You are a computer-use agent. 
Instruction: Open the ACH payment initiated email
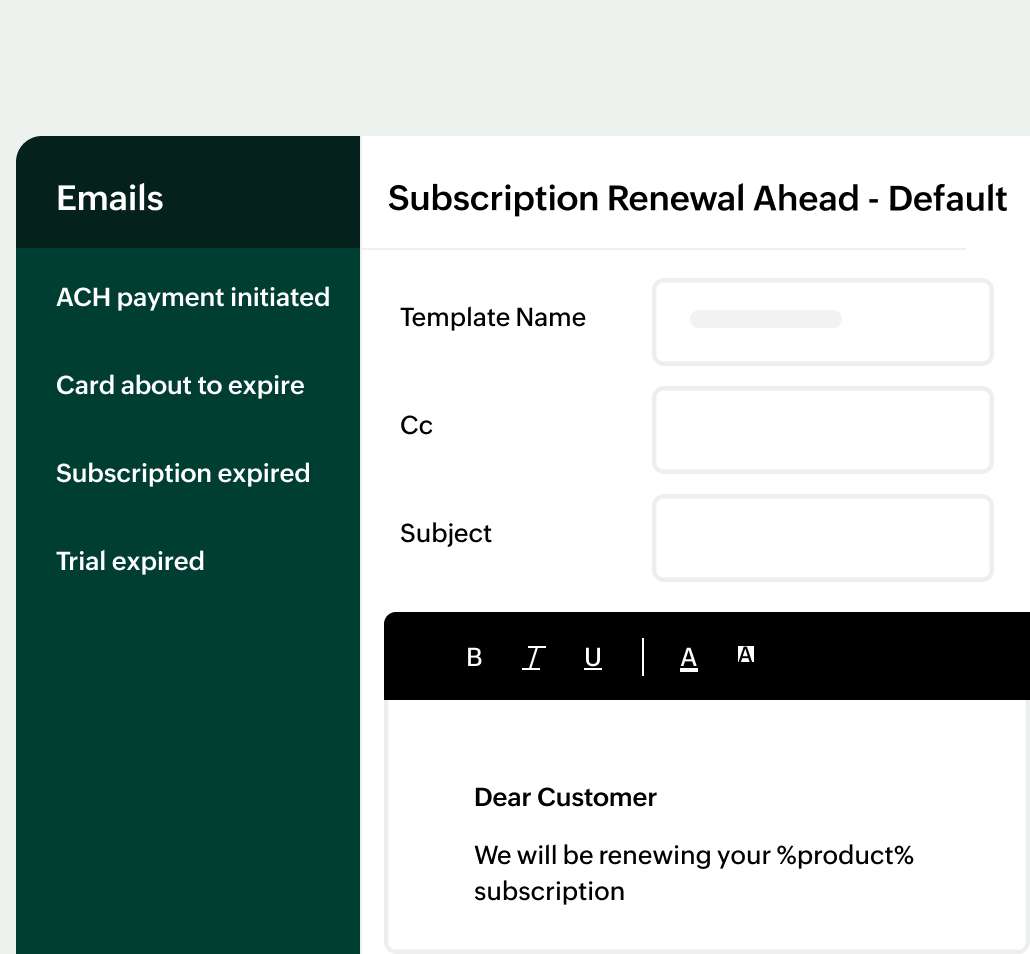pos(193,297)
